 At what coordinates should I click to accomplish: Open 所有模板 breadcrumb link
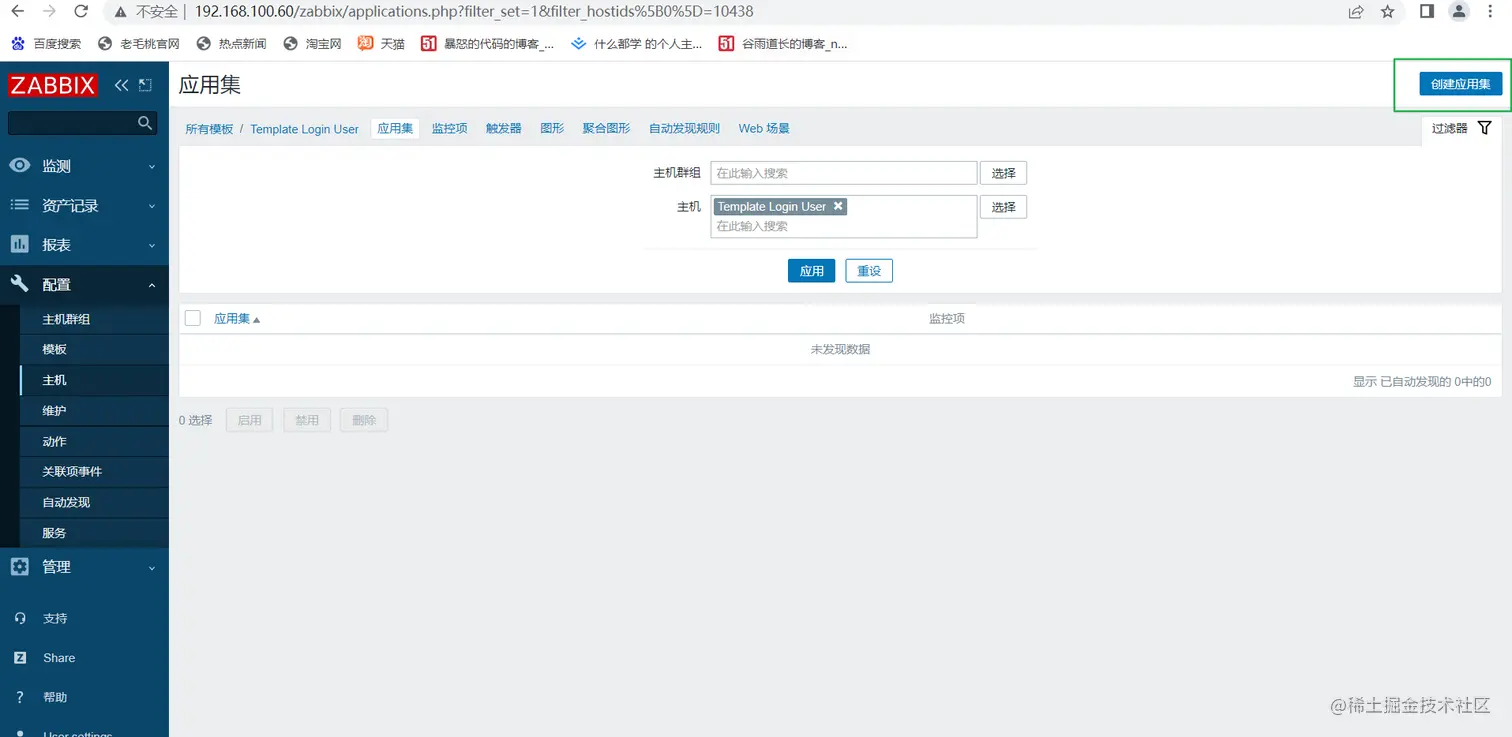coord(209,129)
